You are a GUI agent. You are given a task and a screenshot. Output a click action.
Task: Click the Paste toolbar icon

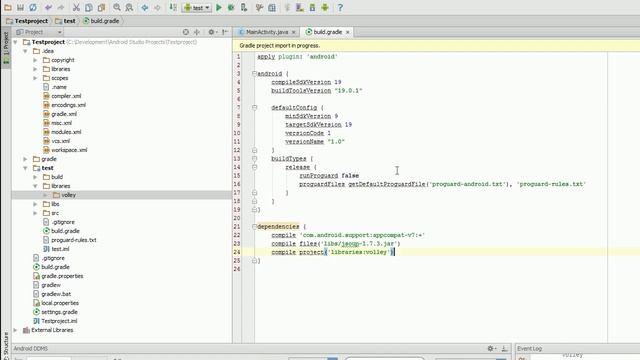(101, 7)
